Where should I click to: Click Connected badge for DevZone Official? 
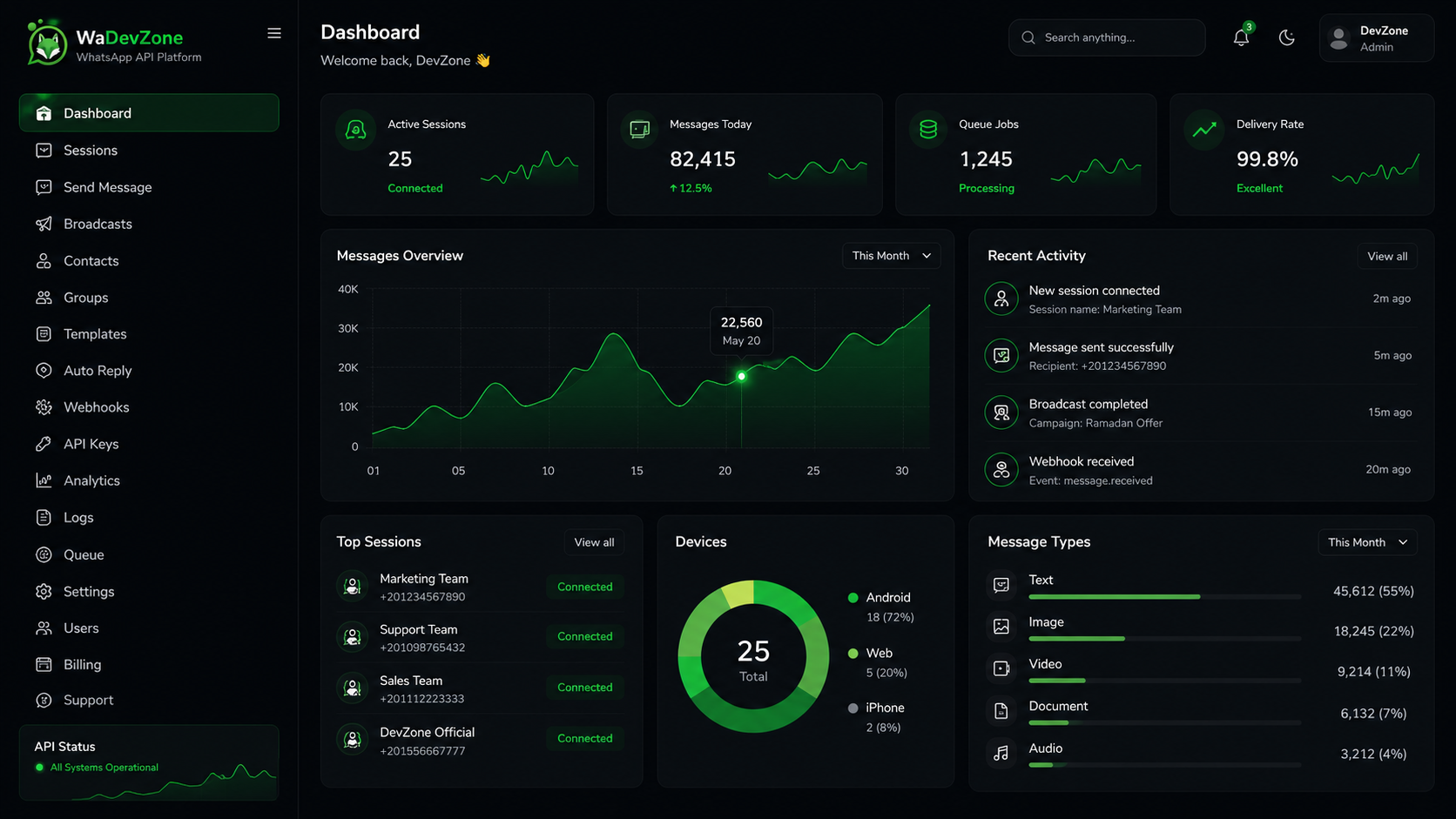click(585, 739)
